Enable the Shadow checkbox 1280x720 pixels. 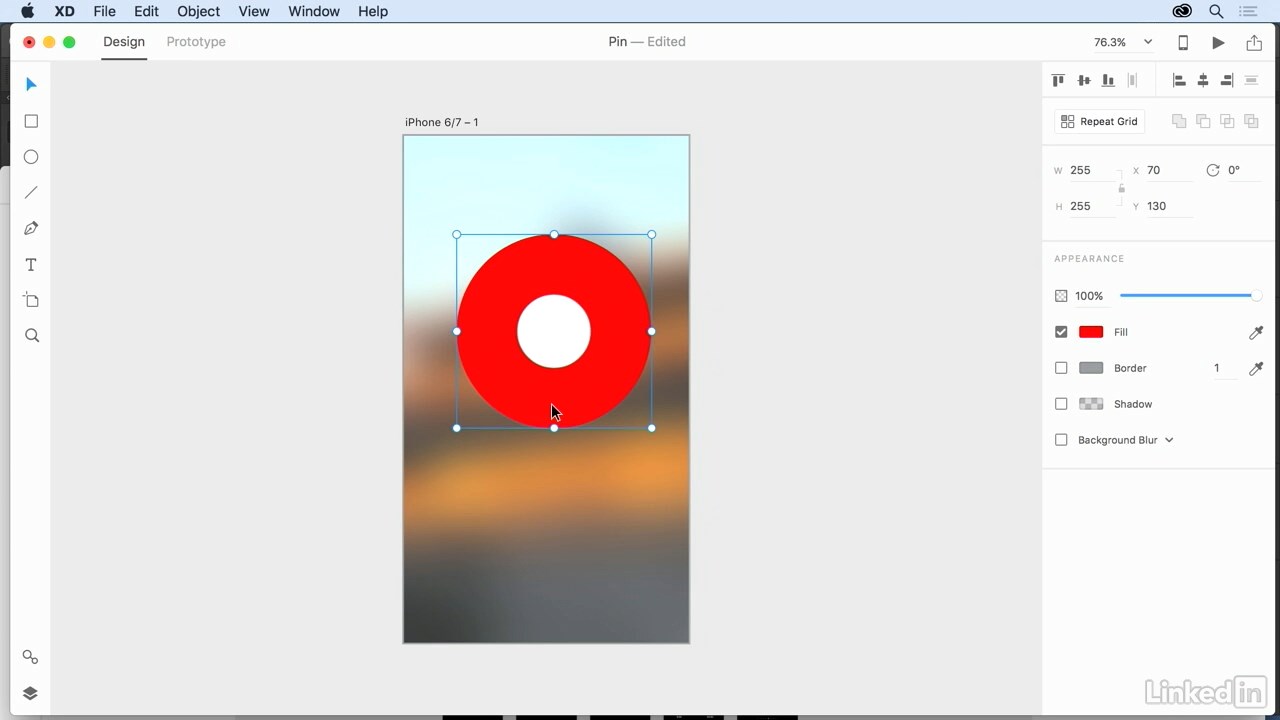(x=1061, y=404)
